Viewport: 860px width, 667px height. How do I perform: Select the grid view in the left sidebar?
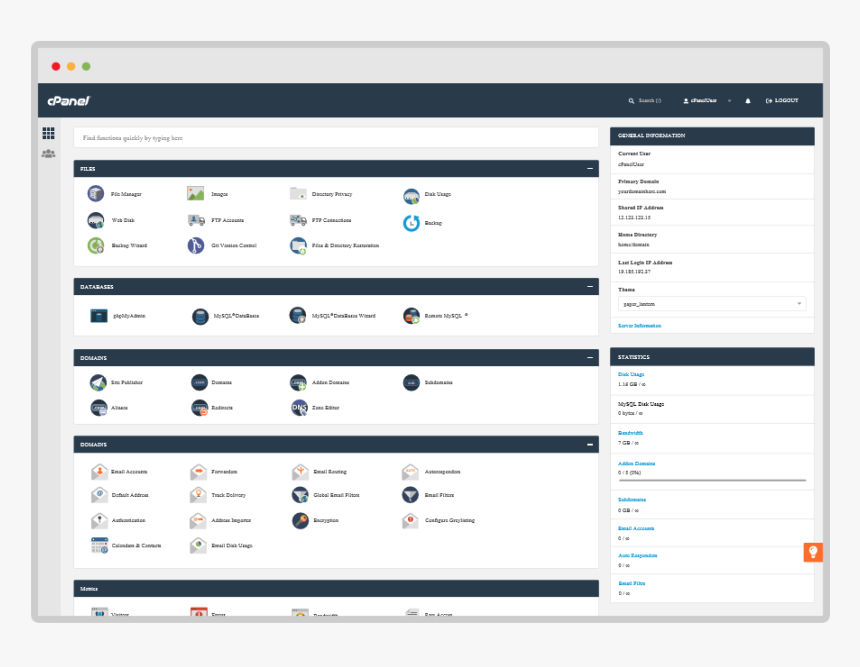point(47,131)
